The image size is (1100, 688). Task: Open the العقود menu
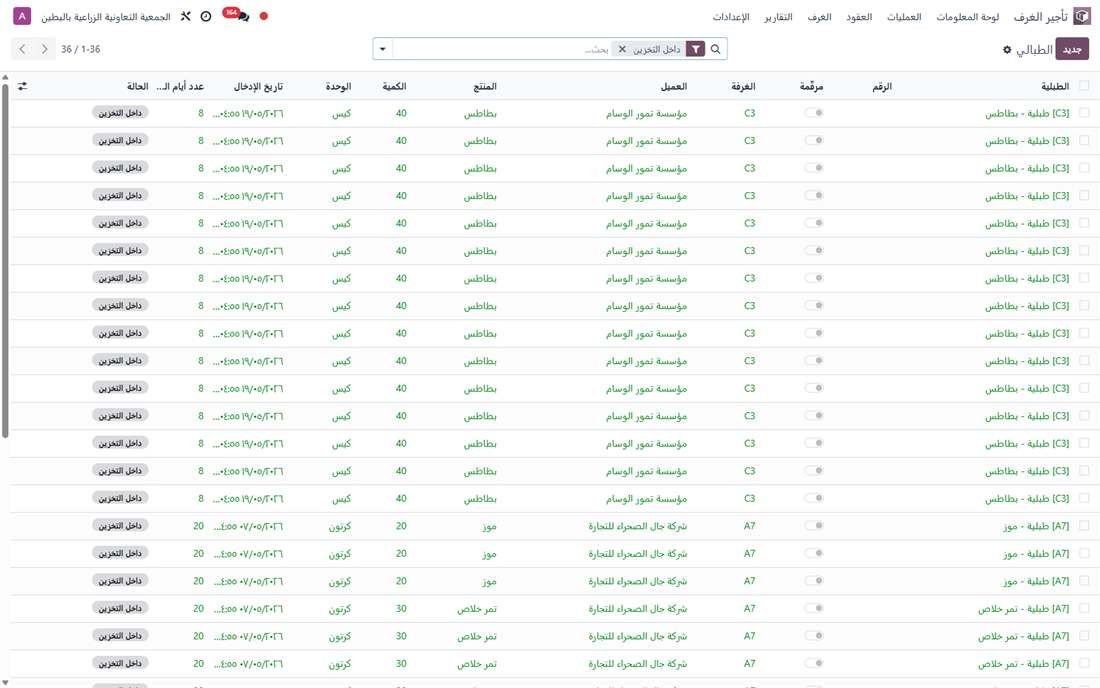[859, 16]
